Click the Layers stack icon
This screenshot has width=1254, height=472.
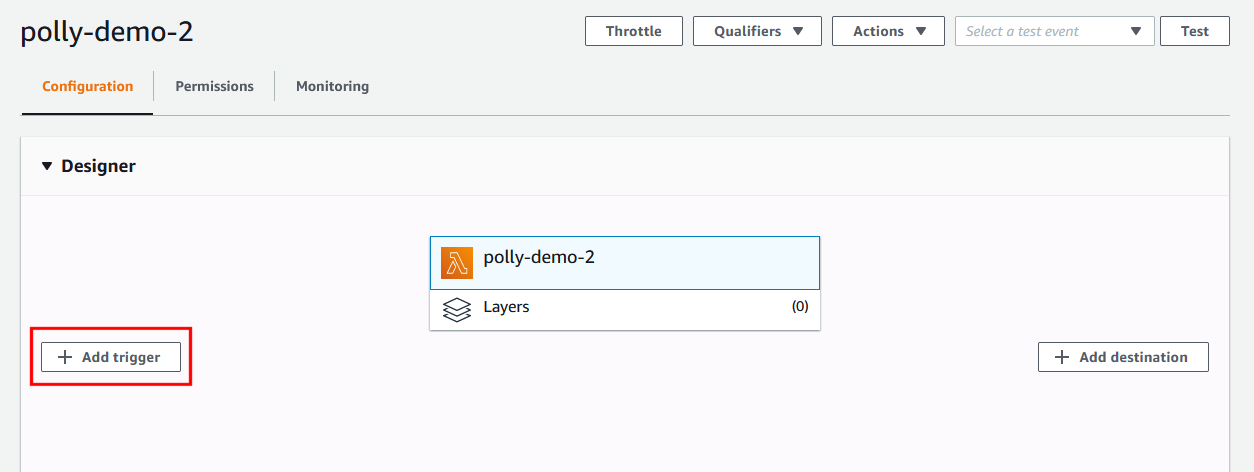click(x=457, y=310)
